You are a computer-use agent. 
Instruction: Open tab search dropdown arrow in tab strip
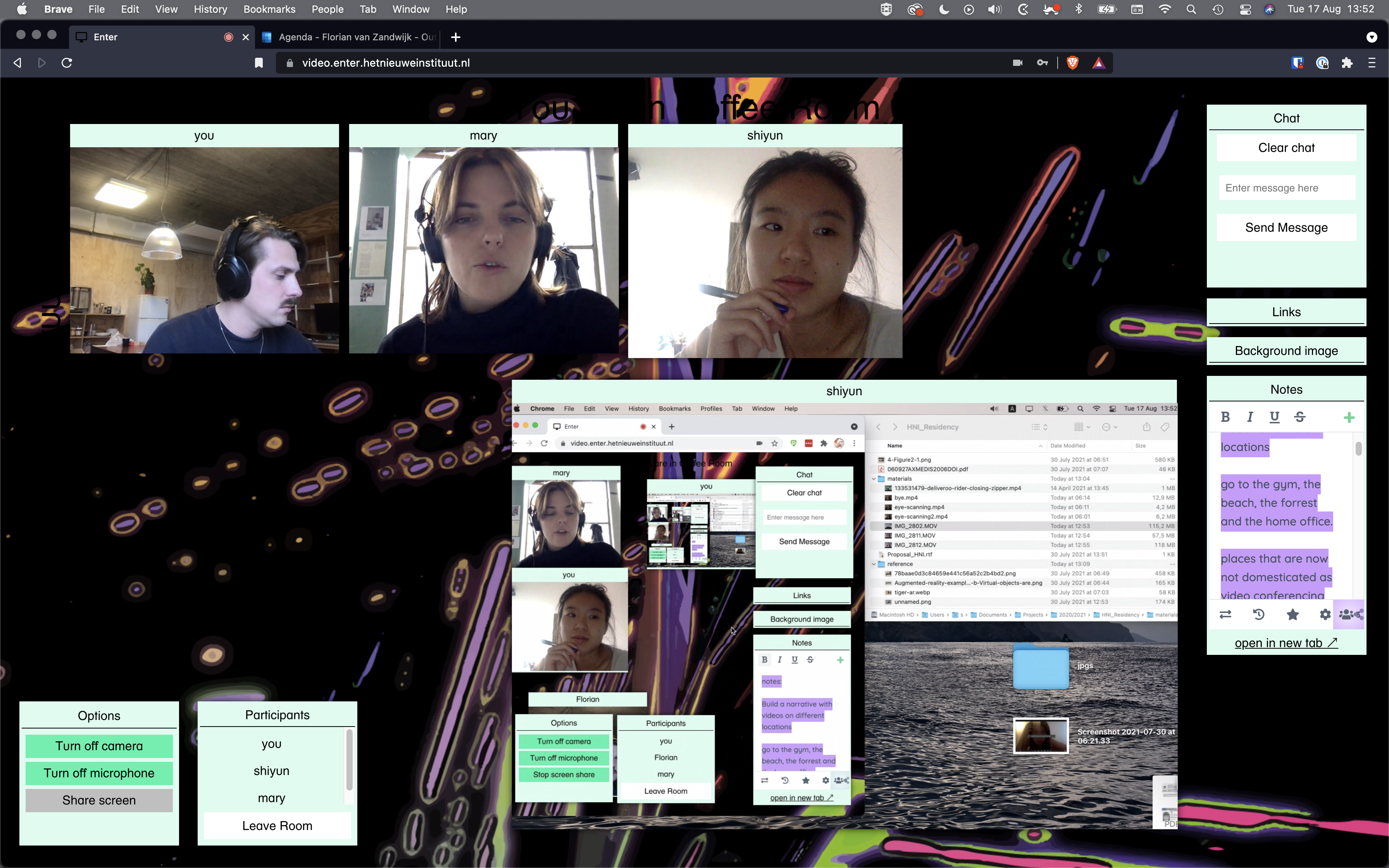(1372, 37)
